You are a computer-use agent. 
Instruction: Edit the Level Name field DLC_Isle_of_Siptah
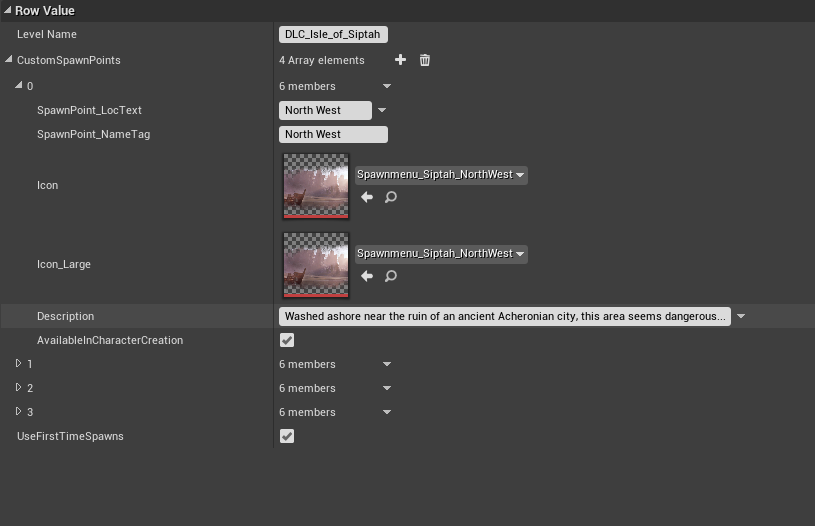point(332,34)
